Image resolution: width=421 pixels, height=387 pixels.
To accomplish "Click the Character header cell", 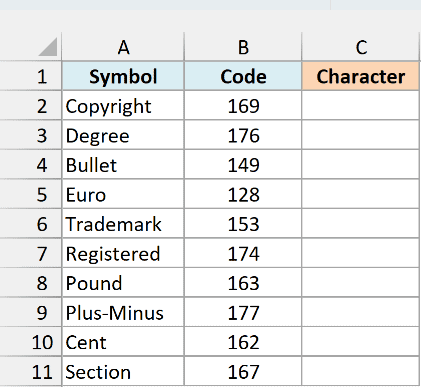I will (361, 76).
